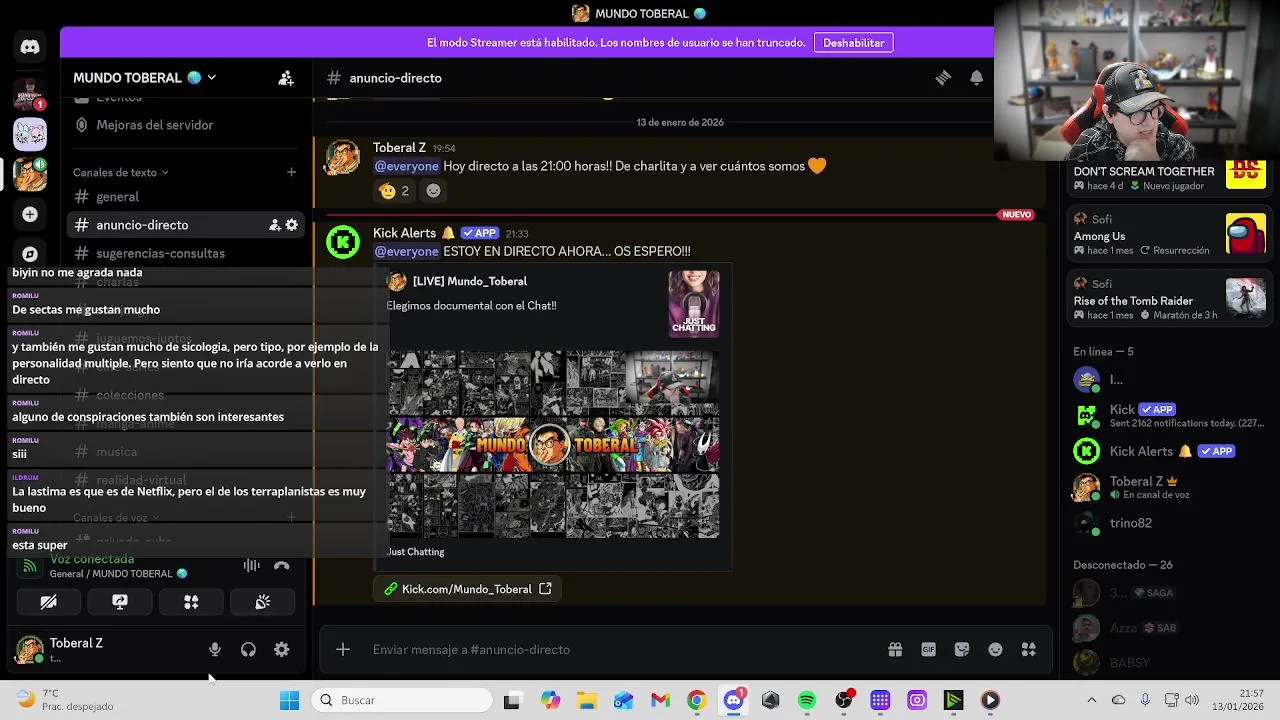The image size is (1280, 720).
Task: Disconnect from voice channel hang-up icon
Action: coord(282,566)
